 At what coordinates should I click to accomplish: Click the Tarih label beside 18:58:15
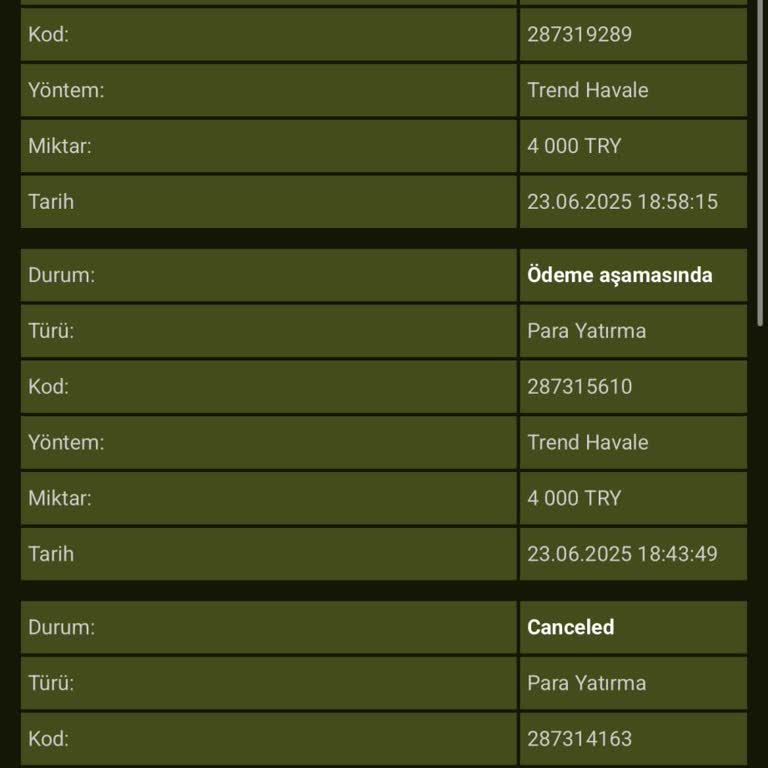pos(51,202)
